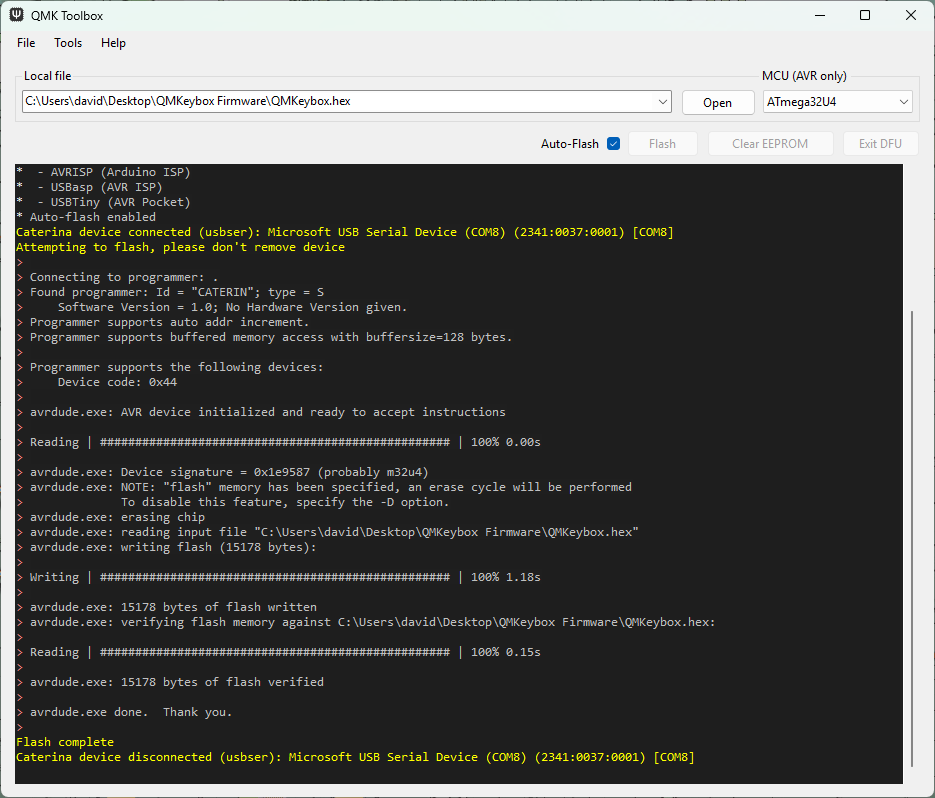Screen dimensions: 935x798
Task: Click the "avrdude.exe done. Thank you." line
Action: pyautogui.click(x=131, y=712)
